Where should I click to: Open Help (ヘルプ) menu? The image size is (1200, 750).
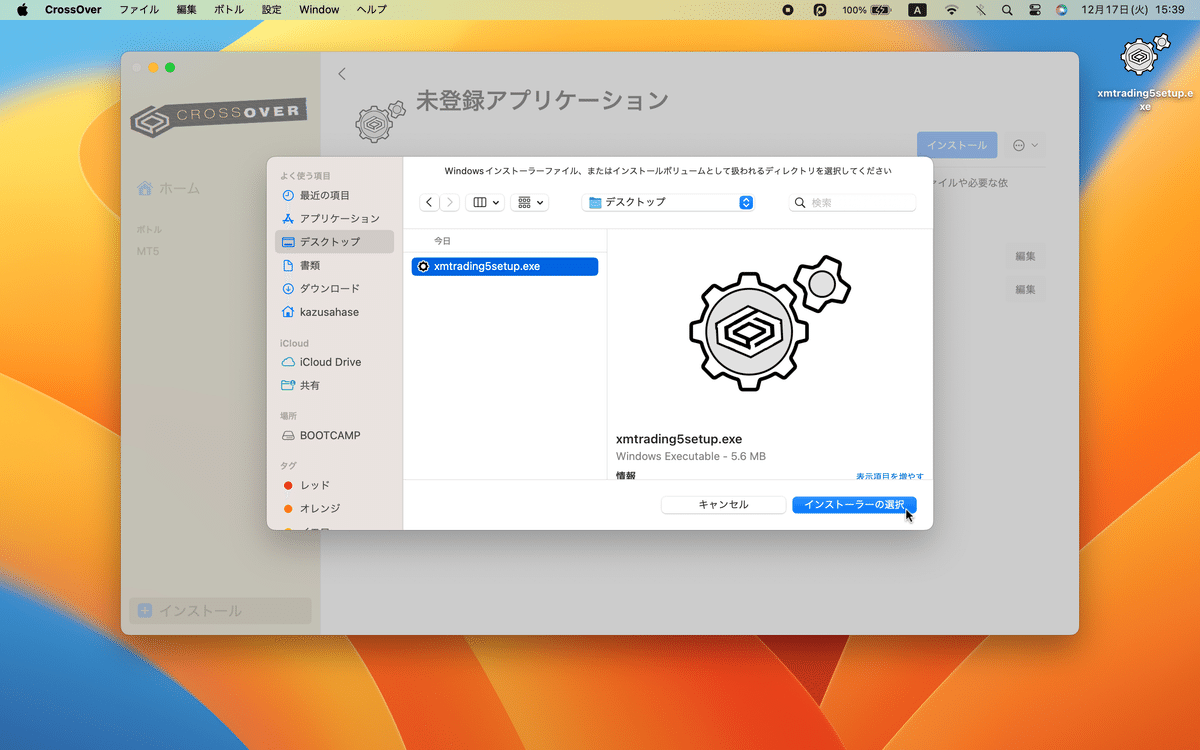click(372, 10)
